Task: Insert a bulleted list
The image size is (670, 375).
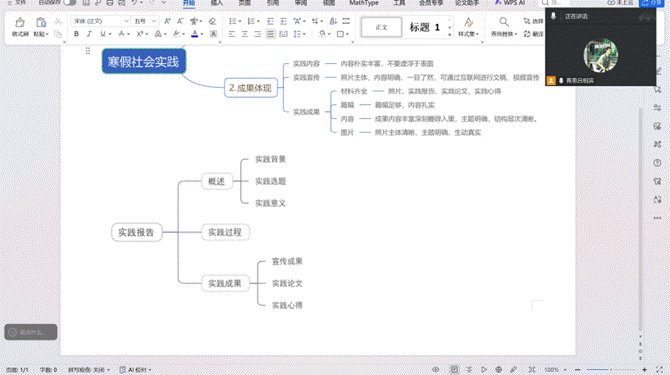Action: 233,21
